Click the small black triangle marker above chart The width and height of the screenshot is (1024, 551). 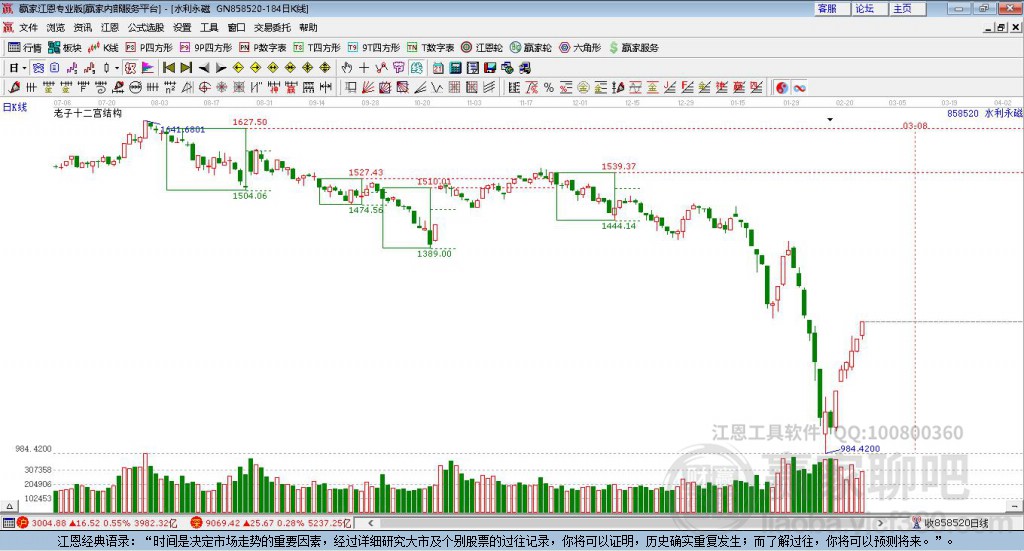830,119
